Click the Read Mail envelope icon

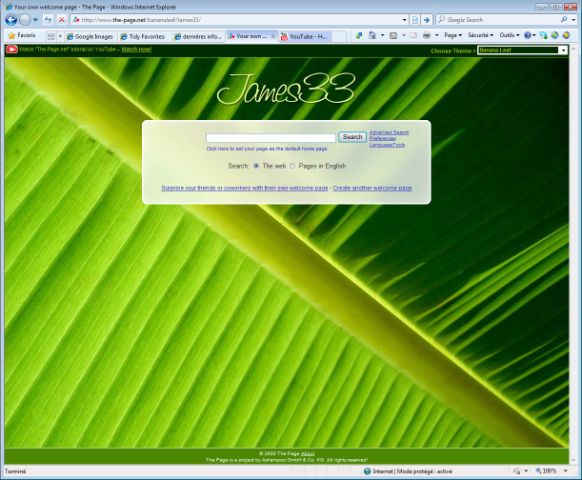coord(413,36)
